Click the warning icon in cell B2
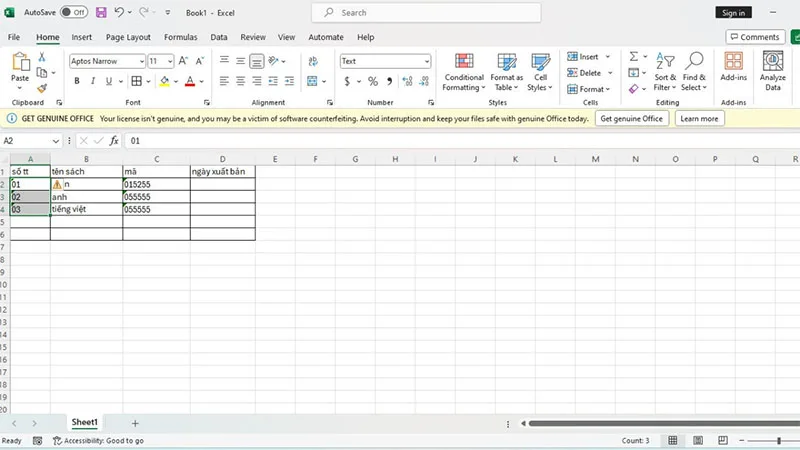This screenshot has width=800, height=450. pyautogui.click(x=57, y=185)
